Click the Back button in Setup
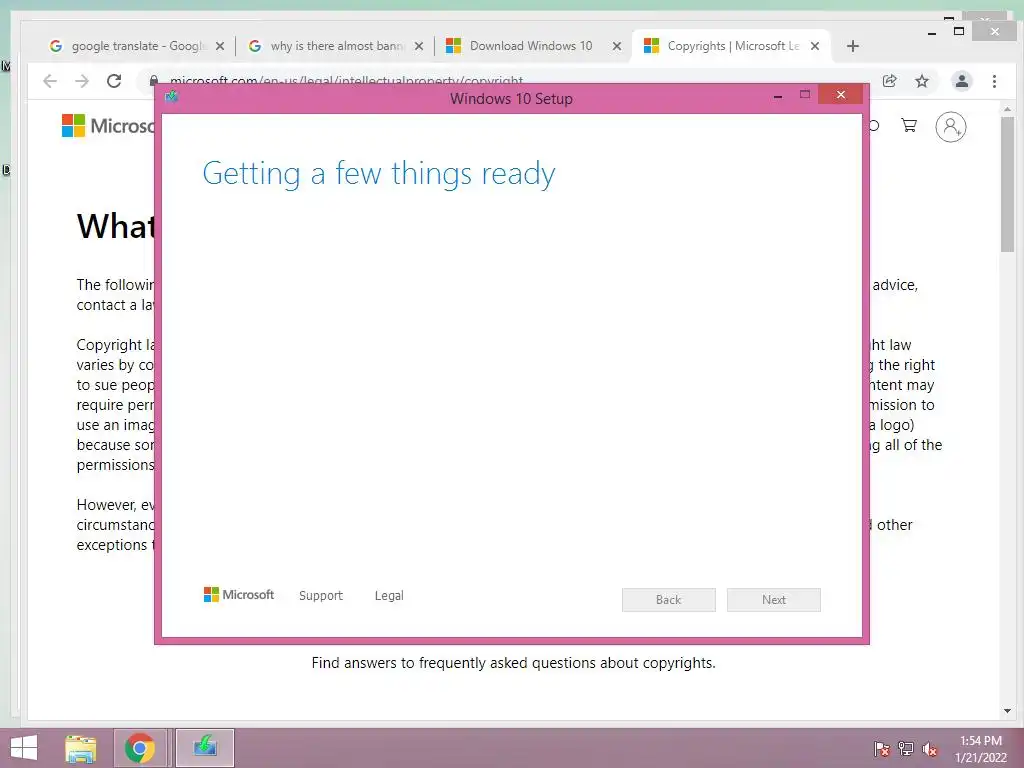Viewport: 1024px width, 768px height. tap(669, 600)
